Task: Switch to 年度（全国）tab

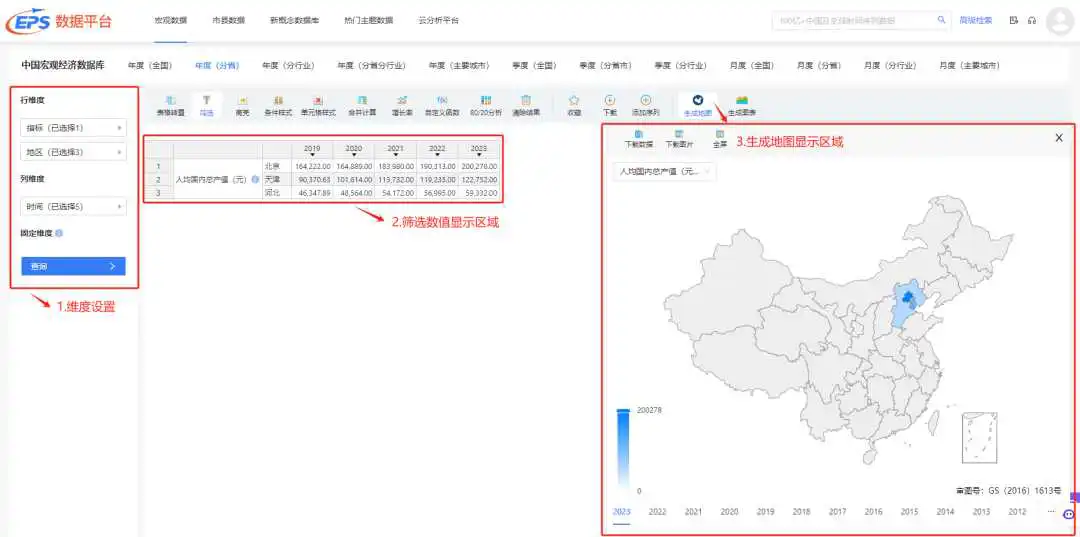Action: click(x=150, y=66)
